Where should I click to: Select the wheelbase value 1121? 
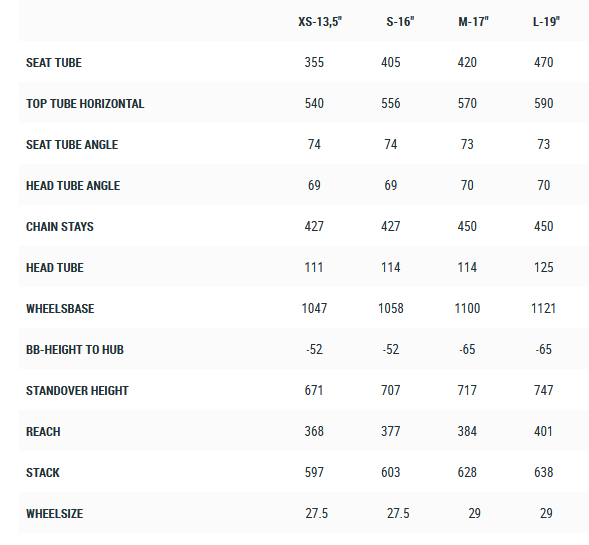point(543,308)
